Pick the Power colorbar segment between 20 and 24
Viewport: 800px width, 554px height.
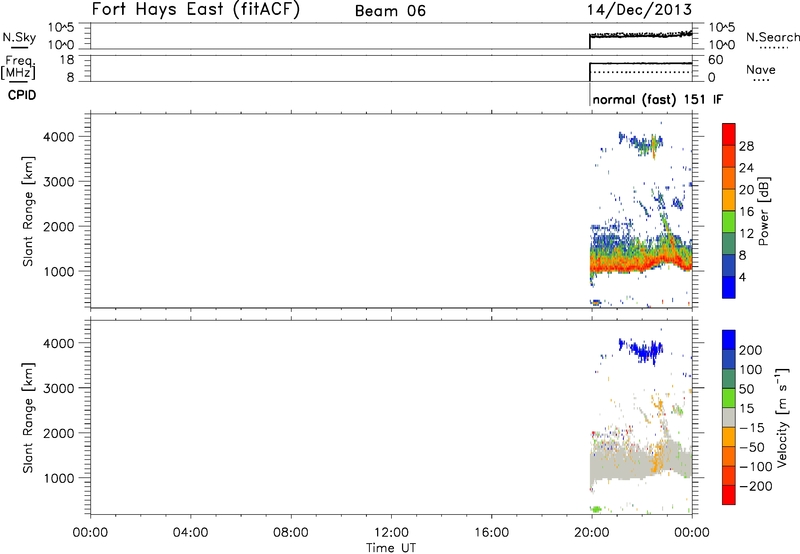pos(729,179)
